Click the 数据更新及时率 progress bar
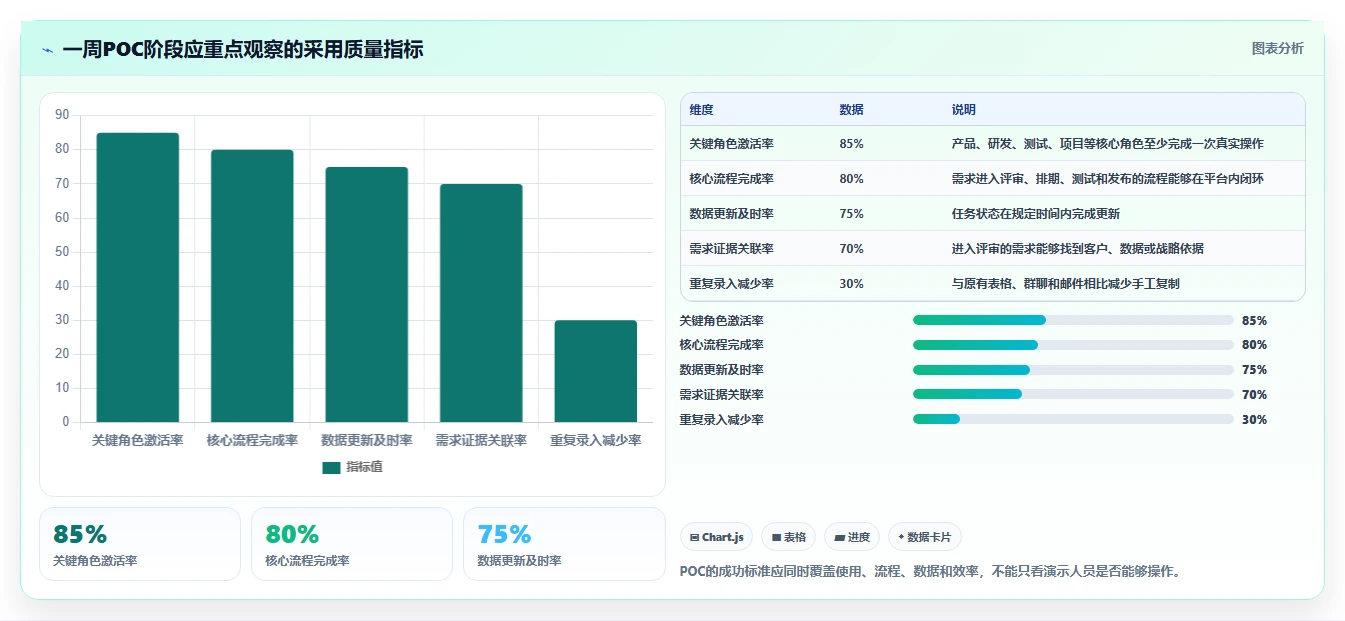 click(1073, 370)
